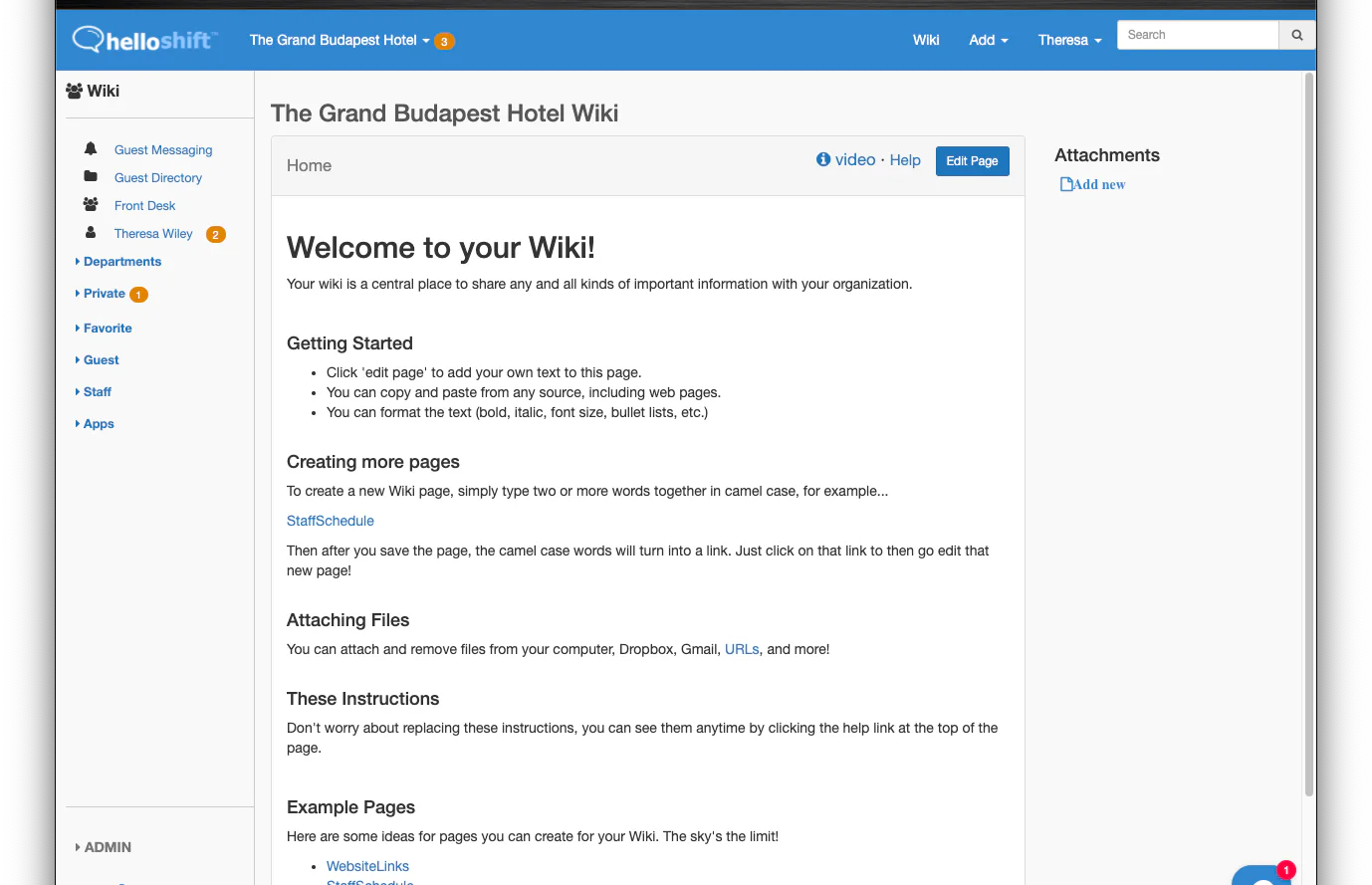
Task: Click the Getting Started heading
Action: click(x=349, y=343)
